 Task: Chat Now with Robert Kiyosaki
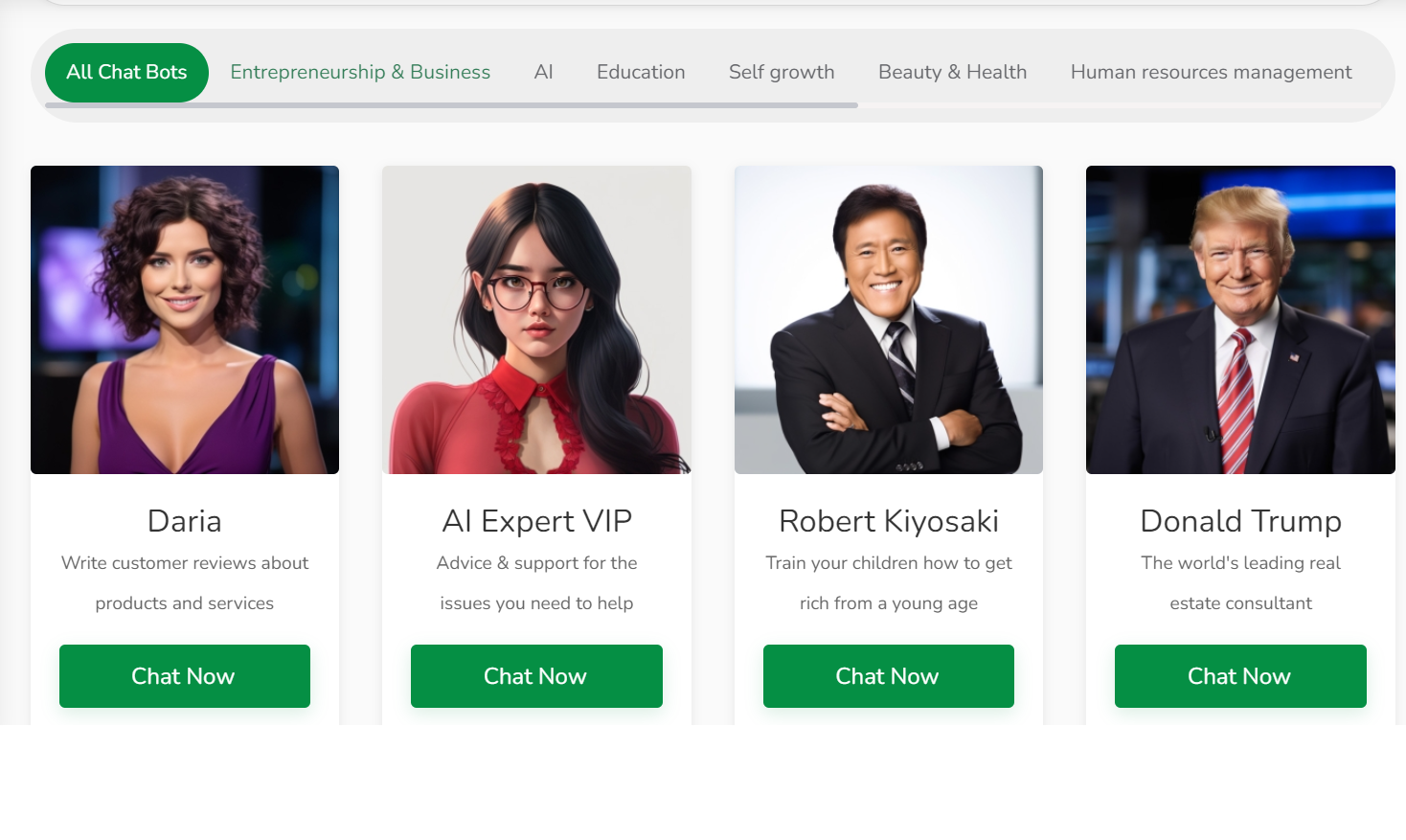(889, 676)
